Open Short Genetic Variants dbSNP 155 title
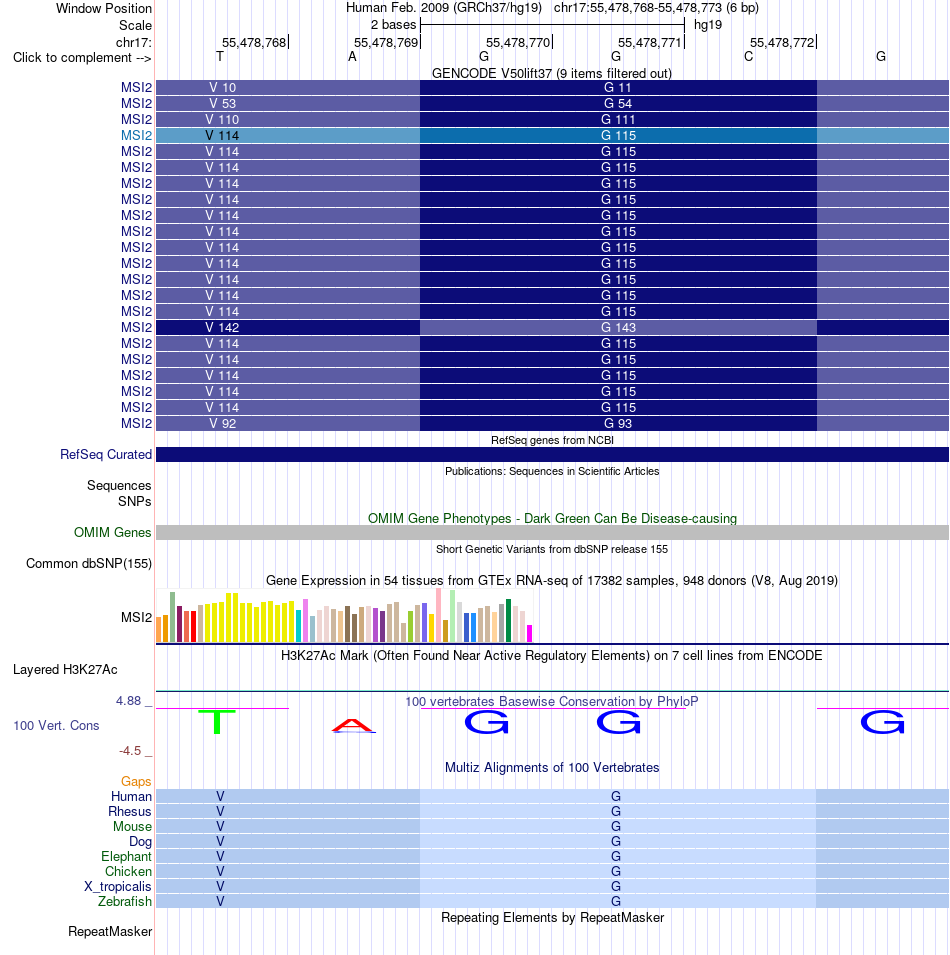The height and width of the screenshot is (955, 950). pyautogui.click(x=552, y=549)
